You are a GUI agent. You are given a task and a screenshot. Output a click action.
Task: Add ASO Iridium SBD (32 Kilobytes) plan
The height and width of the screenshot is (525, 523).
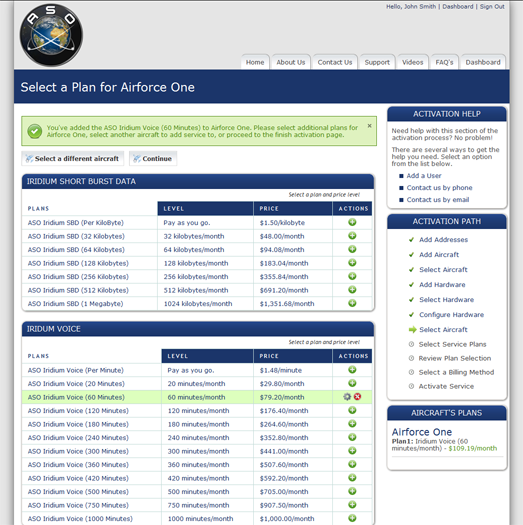(x=352, y=236)
